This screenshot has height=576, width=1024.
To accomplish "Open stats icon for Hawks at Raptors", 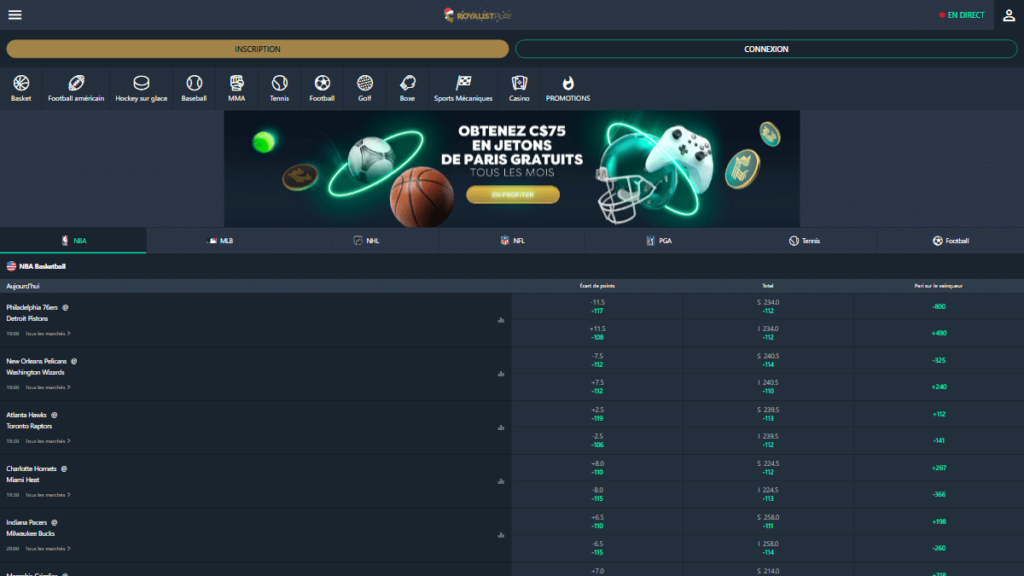I will 501,428.
